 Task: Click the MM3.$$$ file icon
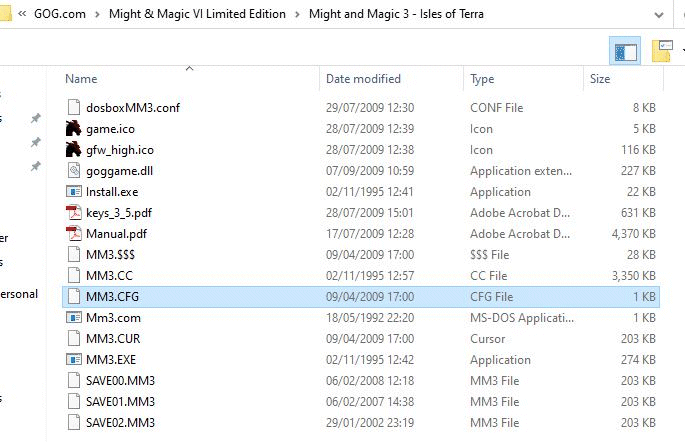coord(74,254)
